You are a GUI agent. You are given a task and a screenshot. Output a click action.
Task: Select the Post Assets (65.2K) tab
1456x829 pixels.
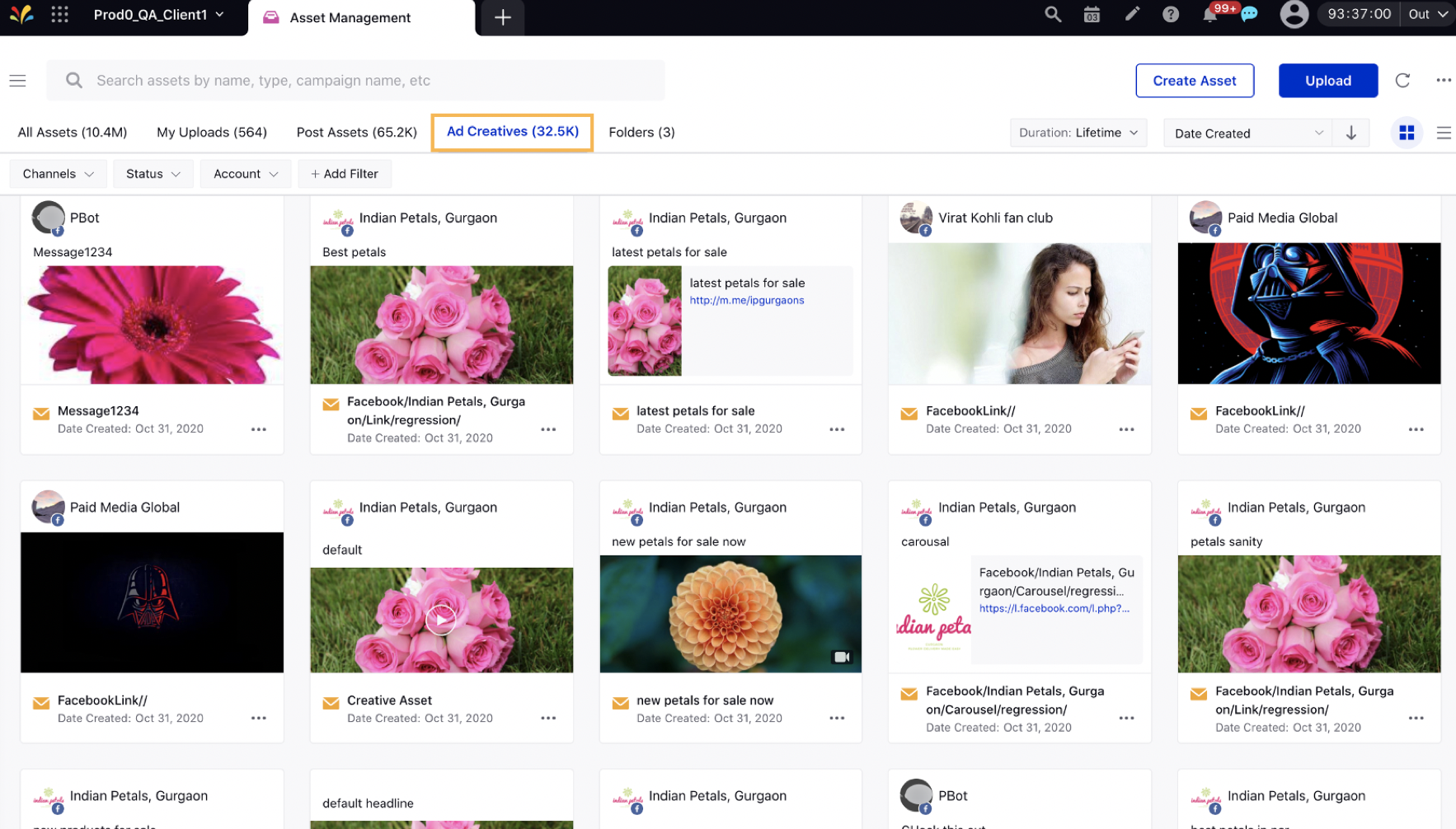[x=357, y=132]
